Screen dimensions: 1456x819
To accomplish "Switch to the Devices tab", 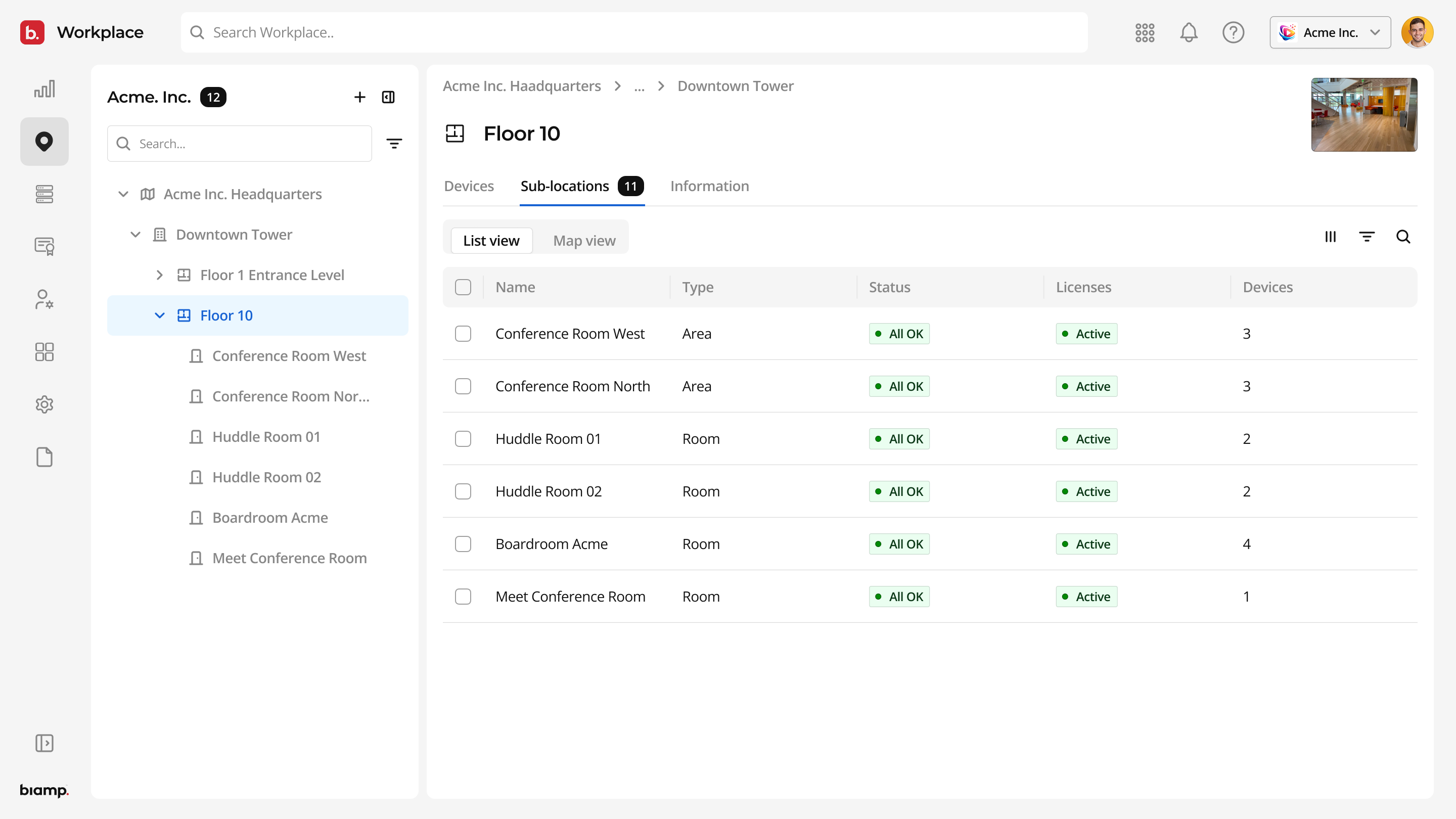I will (x=469, y=186).
